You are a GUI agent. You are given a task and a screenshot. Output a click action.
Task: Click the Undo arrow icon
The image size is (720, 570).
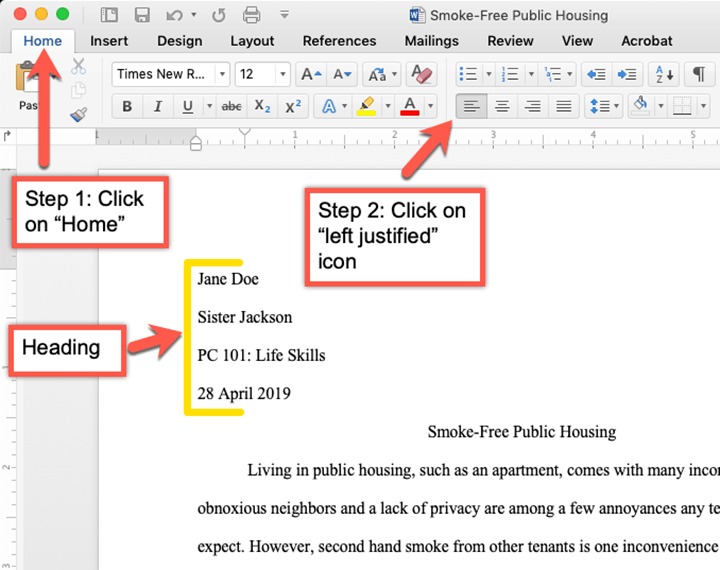click(x=174, y=16)
